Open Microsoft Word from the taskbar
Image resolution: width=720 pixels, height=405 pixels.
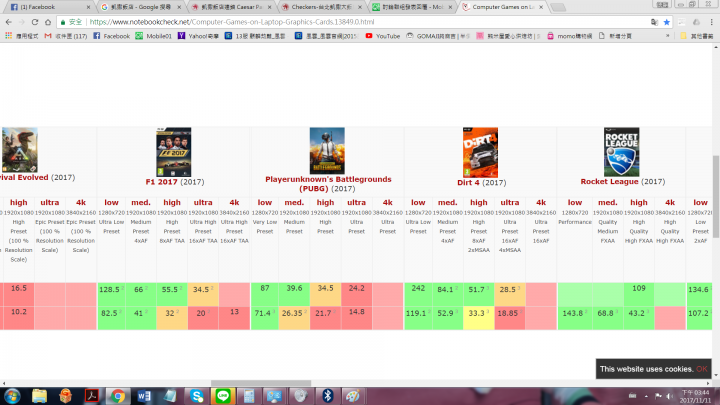point(144,396)
